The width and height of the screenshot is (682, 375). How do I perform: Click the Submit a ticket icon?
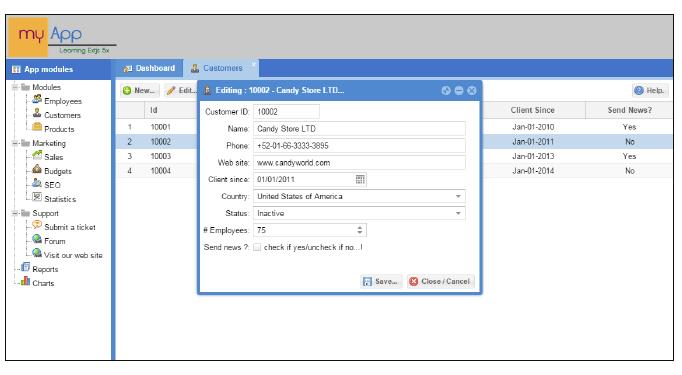click(x=37, y=226)
